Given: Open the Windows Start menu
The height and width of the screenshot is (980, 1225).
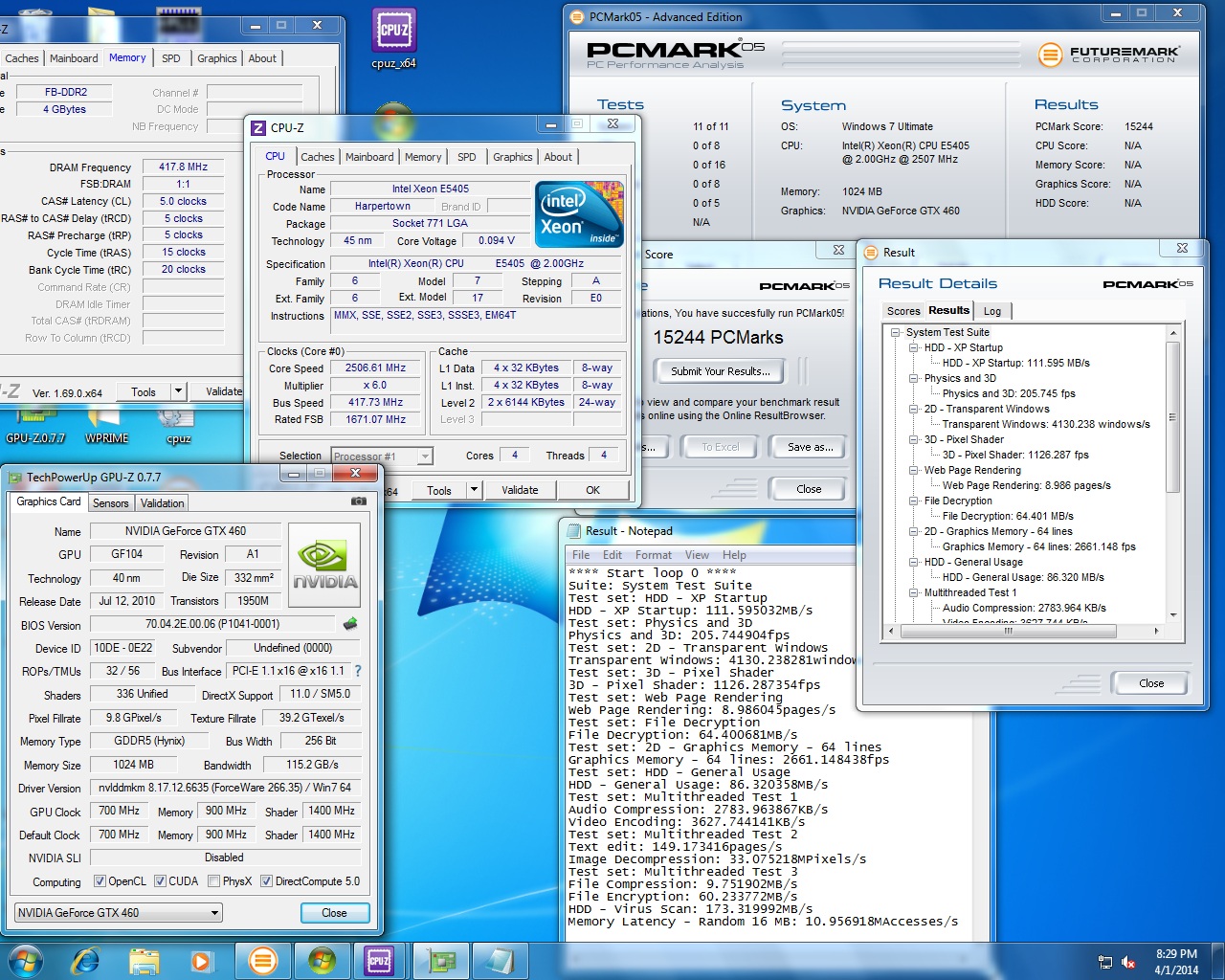Looking at the screenshot, I should point(26,961).
